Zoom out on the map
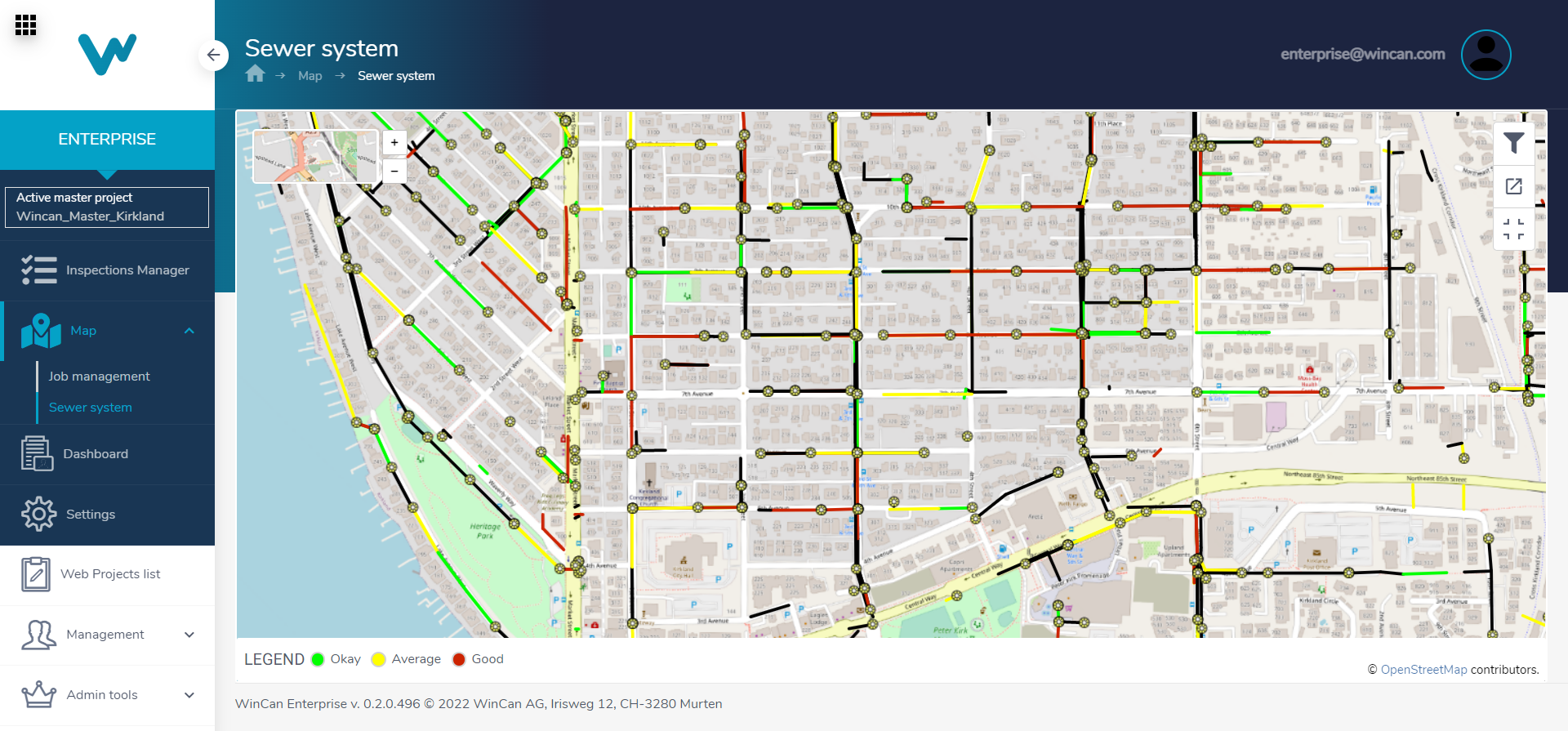Viewport: 1568px width, 731px height. pyautogui.click(x=394, y=171)
